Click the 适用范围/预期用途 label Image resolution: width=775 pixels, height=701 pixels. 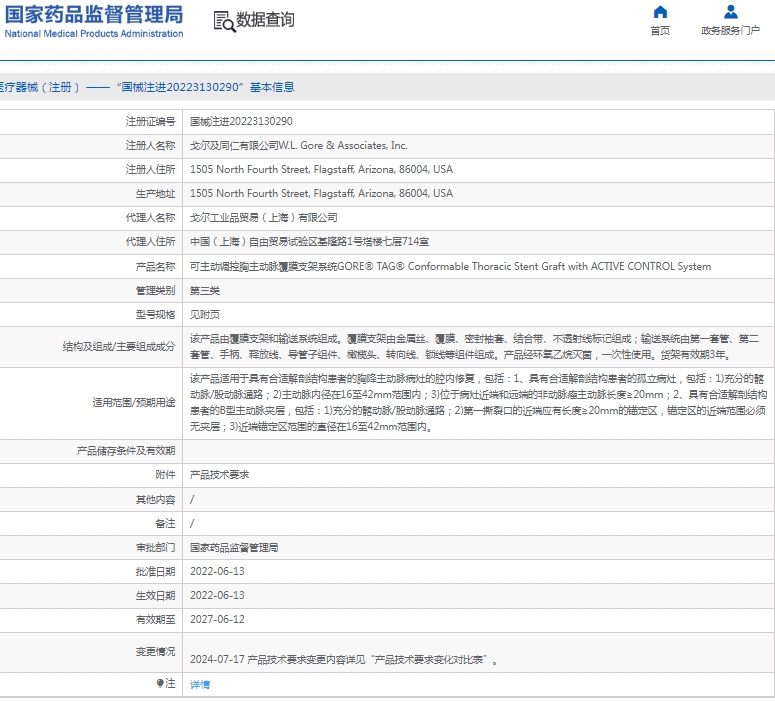(x=133, y=402)
